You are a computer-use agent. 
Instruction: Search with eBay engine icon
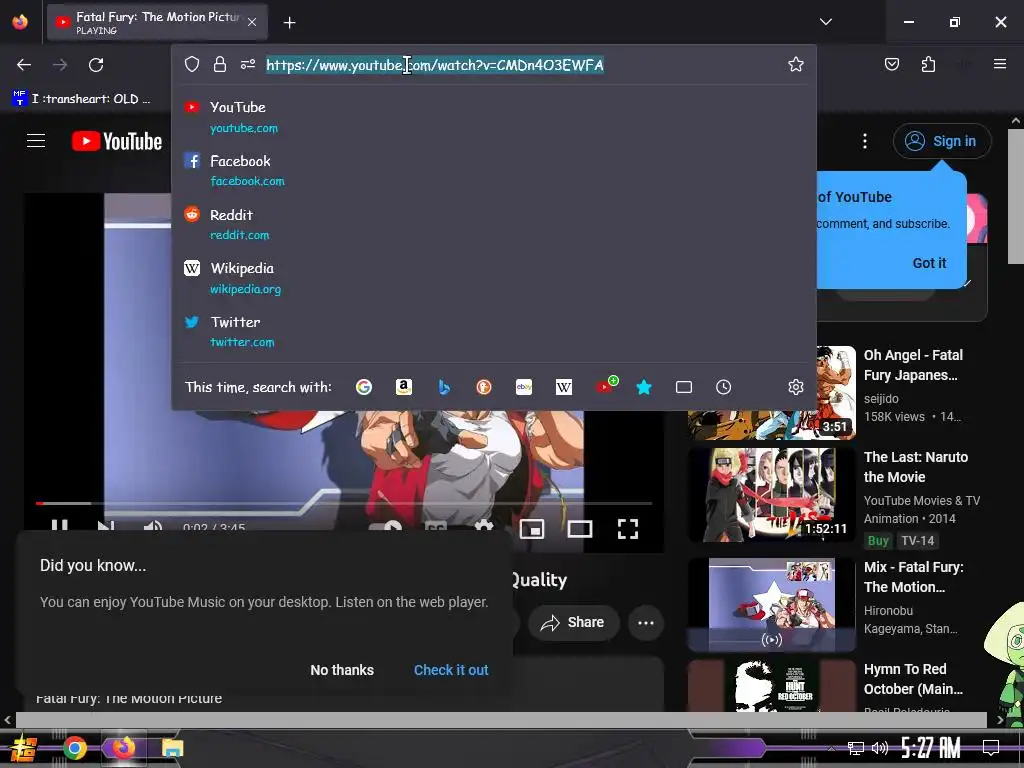click(x=524, y=387)
